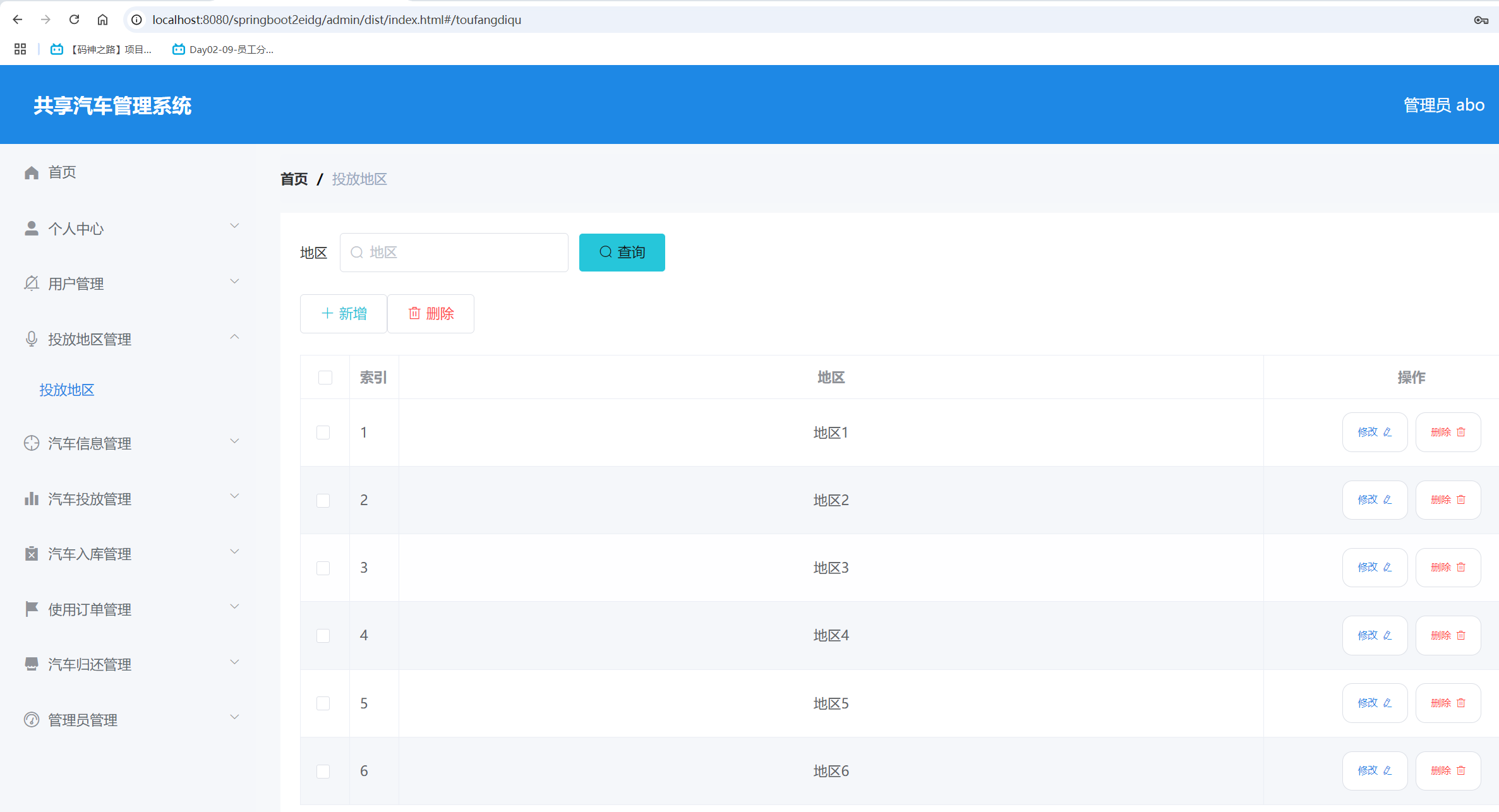Toggle the select-all checkbox in table header
This screenshot has width=1499, height=812.
(325, 378)
